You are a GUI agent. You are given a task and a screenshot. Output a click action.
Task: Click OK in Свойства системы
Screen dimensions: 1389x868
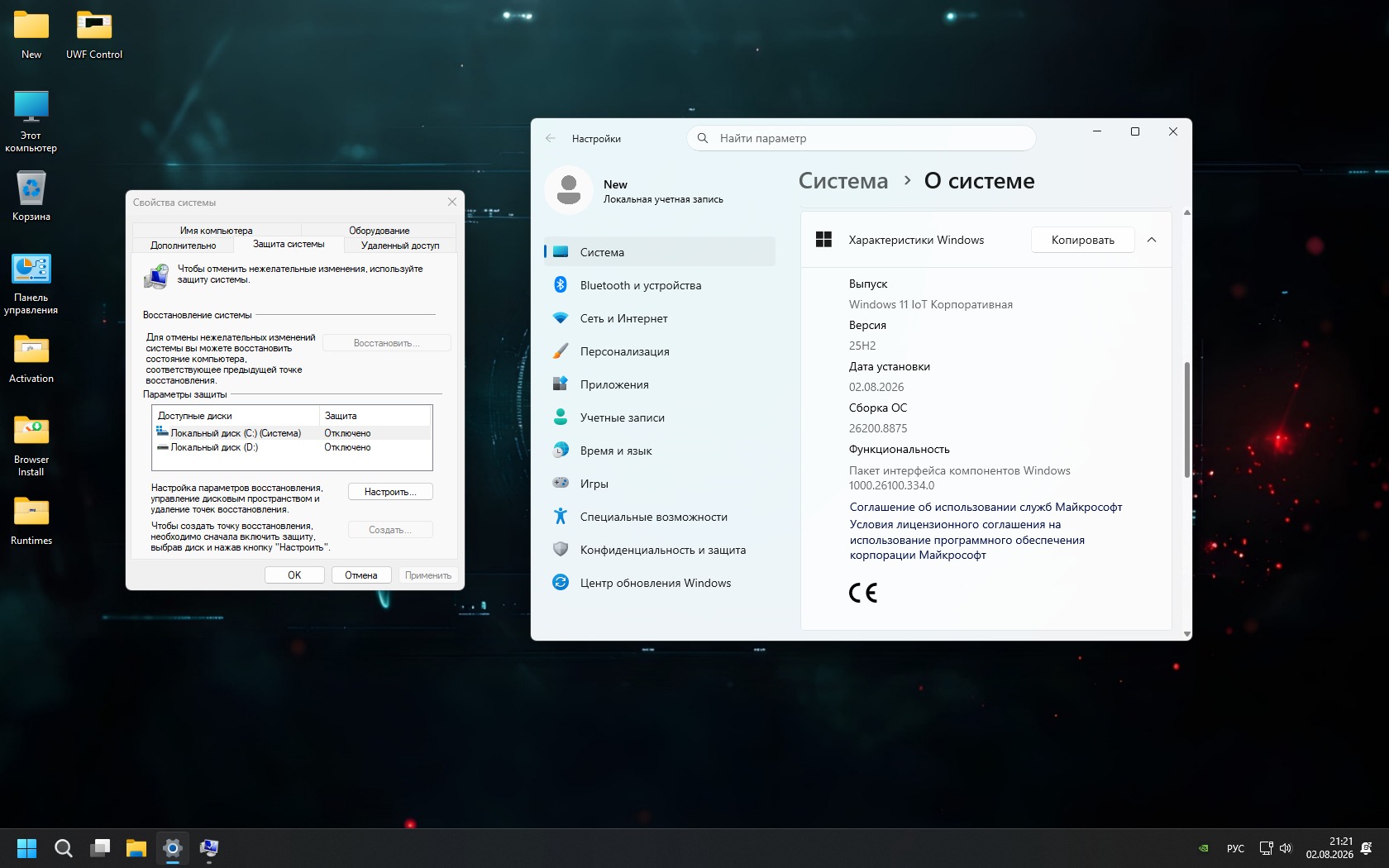(294, 575)
